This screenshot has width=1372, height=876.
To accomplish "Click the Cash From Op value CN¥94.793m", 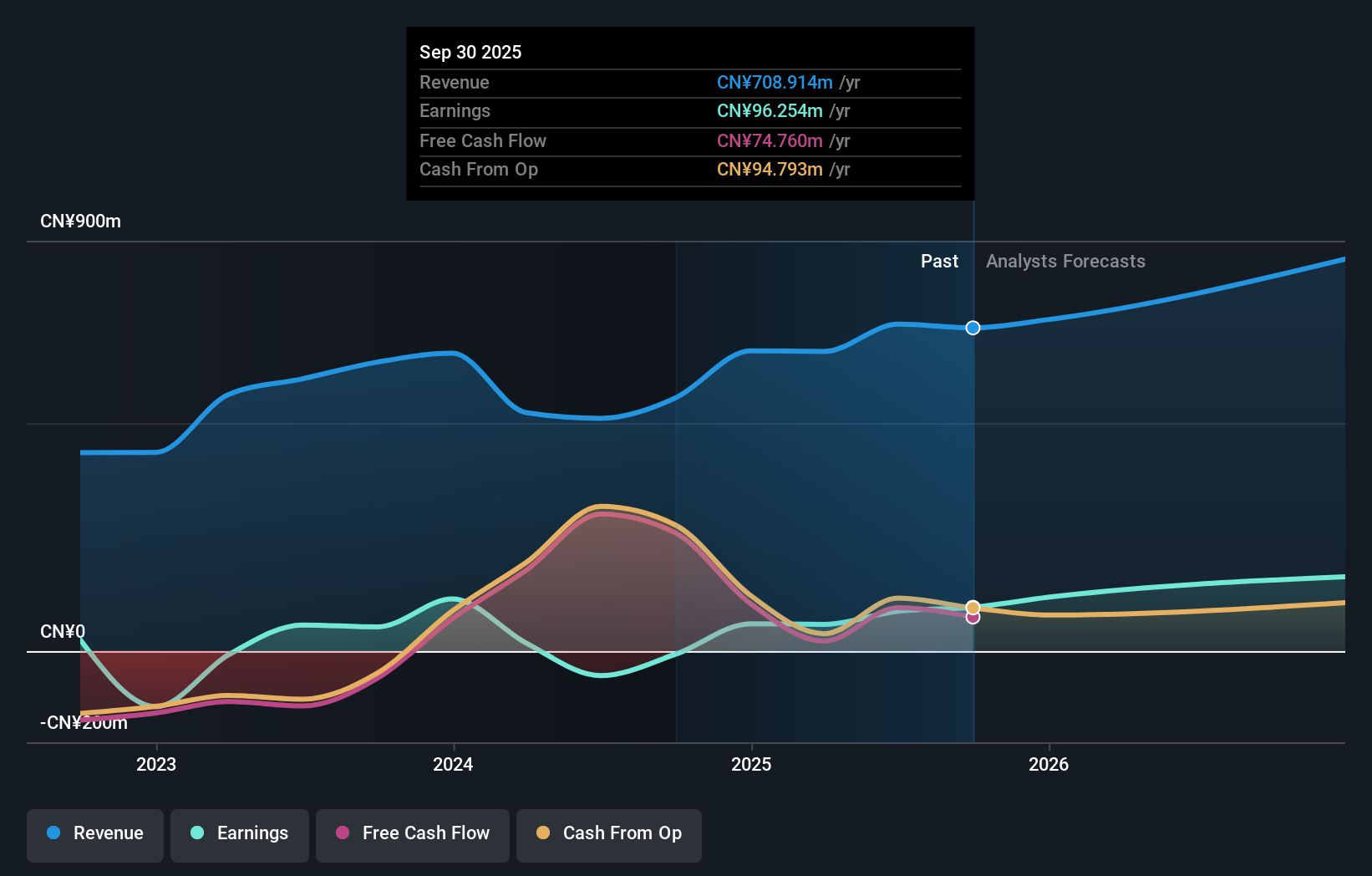I will [x=770, y=170].
